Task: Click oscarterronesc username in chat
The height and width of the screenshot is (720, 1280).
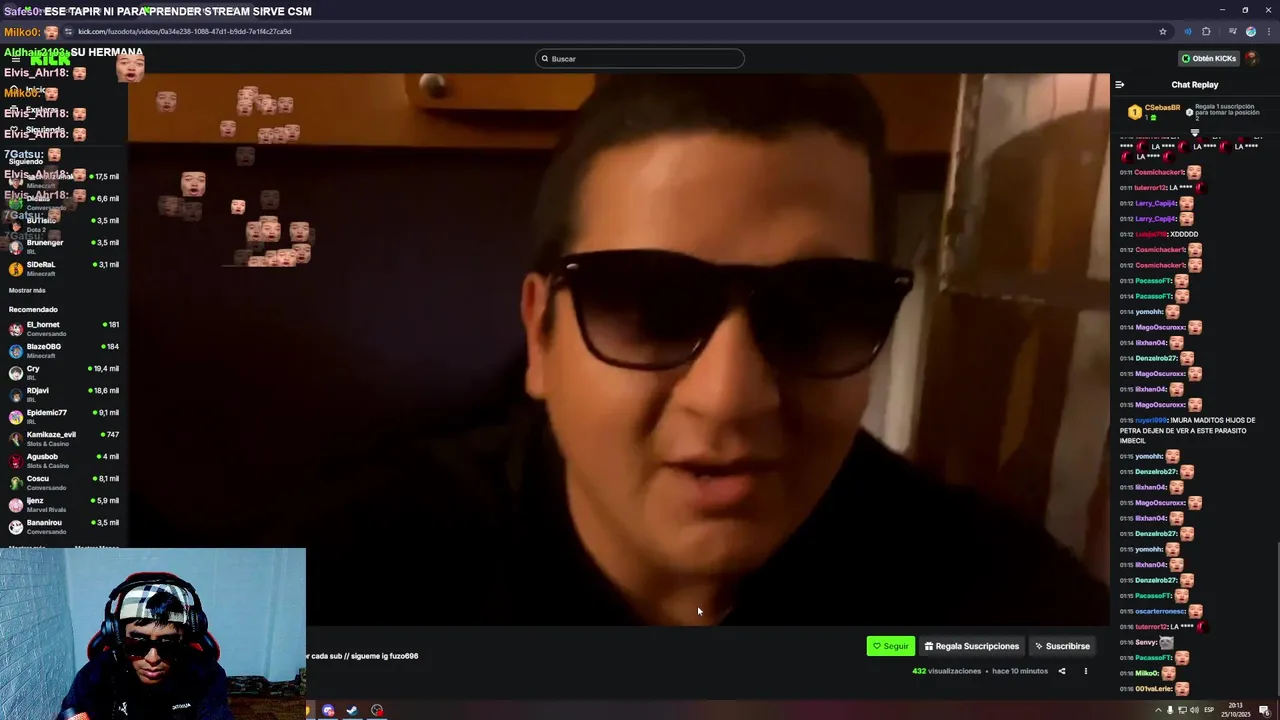Action: point(1161,611)
